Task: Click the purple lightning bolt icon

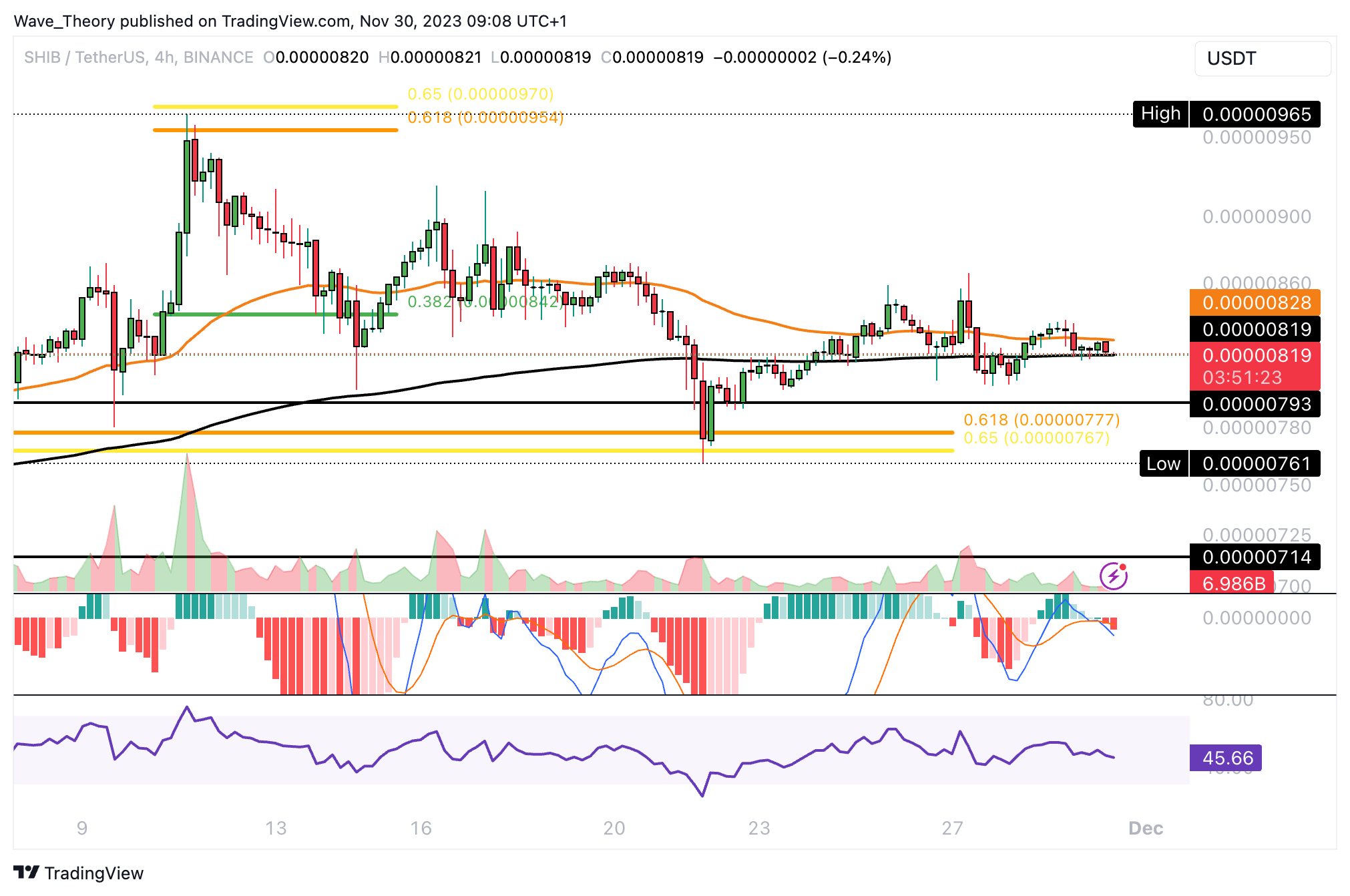Action: click(x=1114, y=576)
